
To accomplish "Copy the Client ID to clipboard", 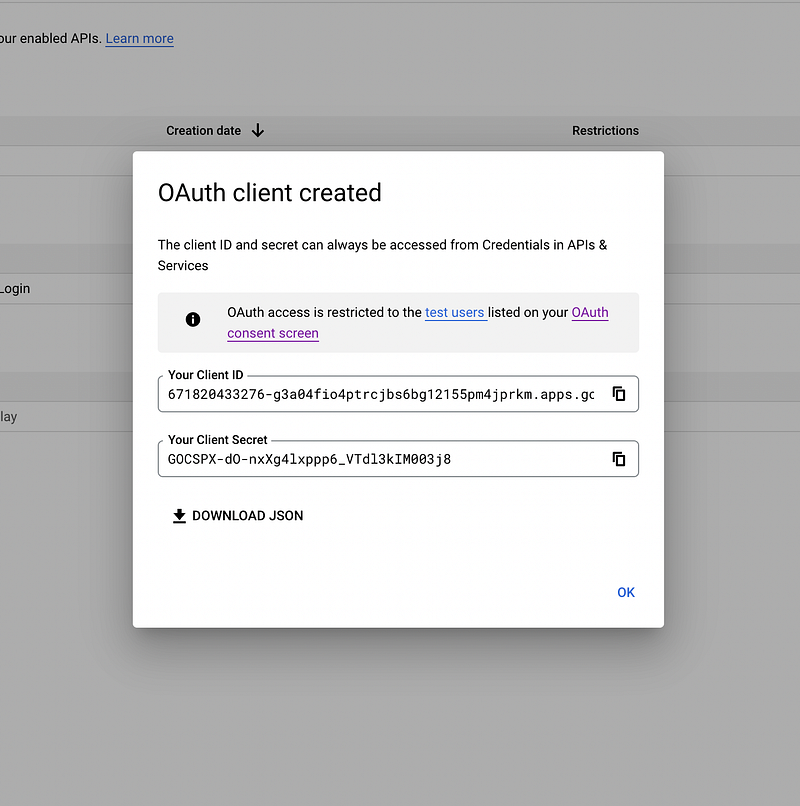I will tap(619, 394).
